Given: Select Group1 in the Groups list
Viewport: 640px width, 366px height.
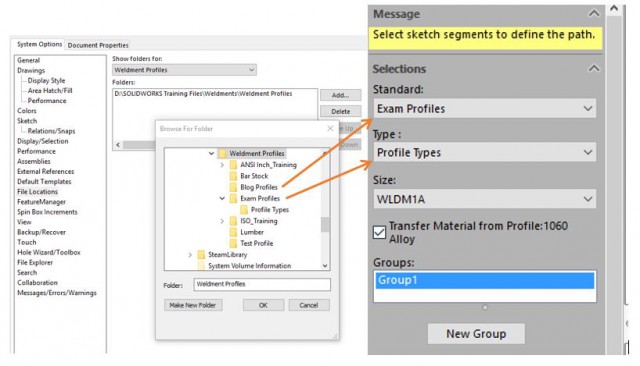Looking at the screenshot, I should pyautogui.click(x=484, y=281).
